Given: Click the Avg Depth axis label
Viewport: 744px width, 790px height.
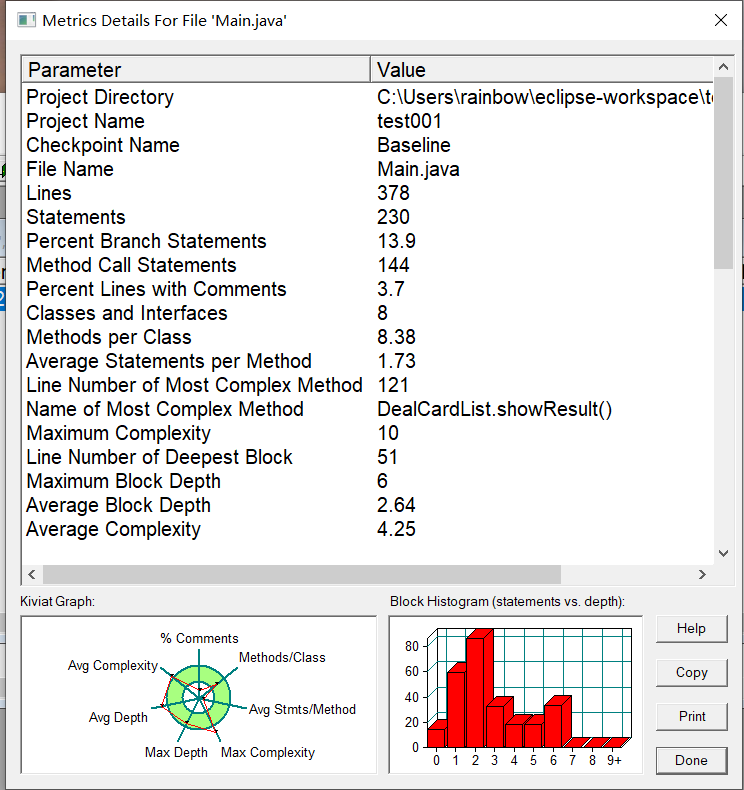Looking at the screenshot, I should pyautogui.click(x=118, y=717).
